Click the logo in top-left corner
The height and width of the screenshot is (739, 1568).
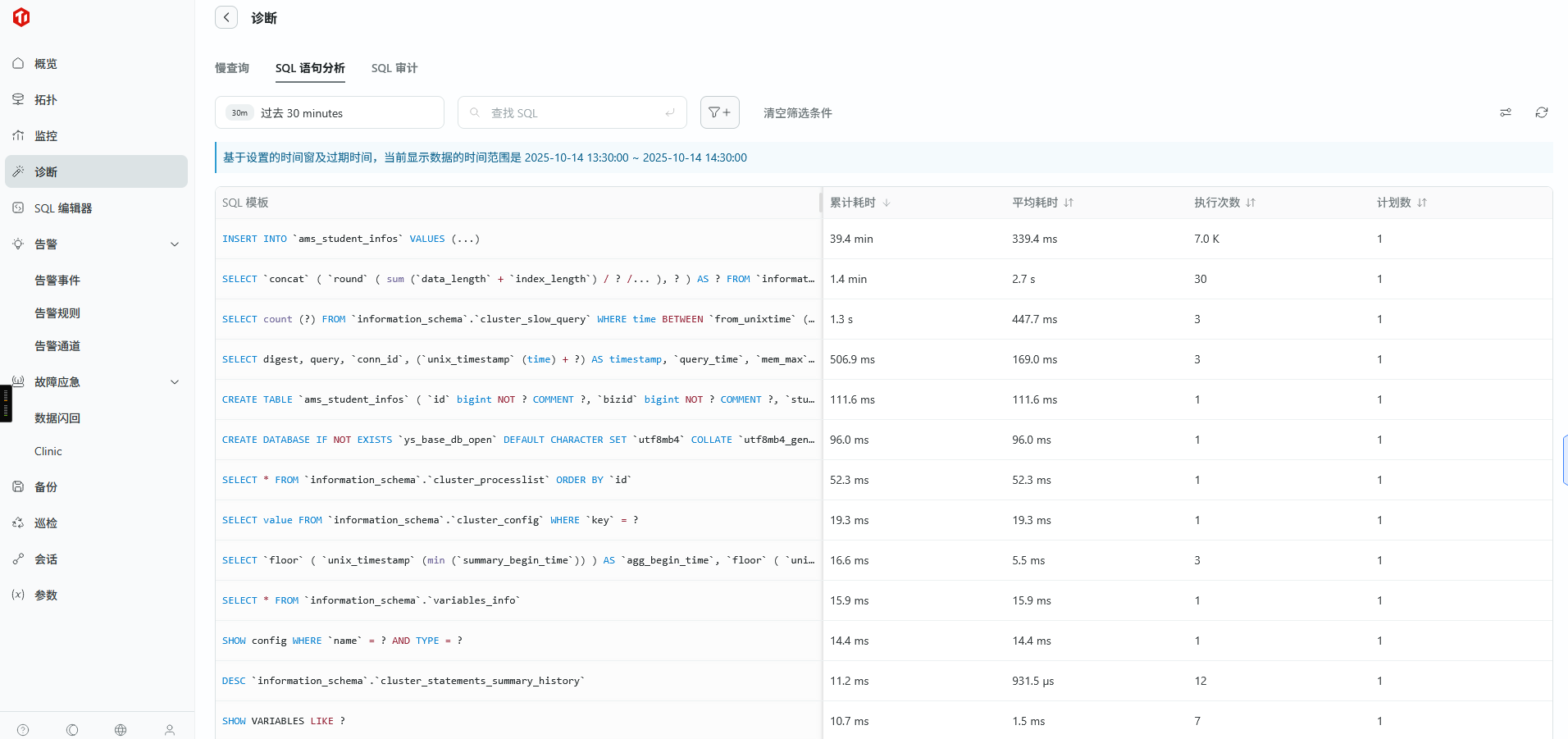tap(21, 17)
